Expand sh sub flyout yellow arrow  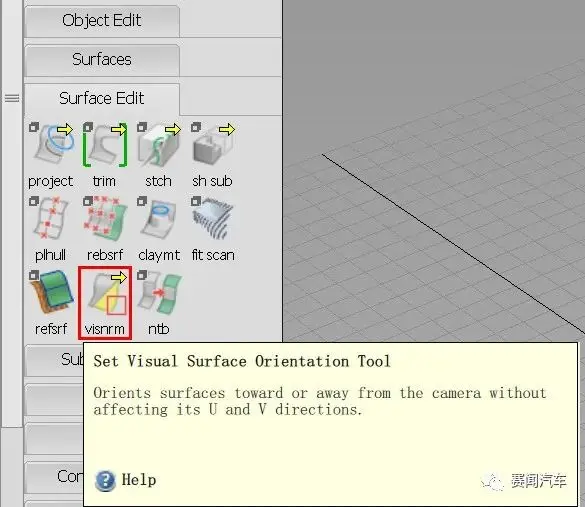point(227,129)
